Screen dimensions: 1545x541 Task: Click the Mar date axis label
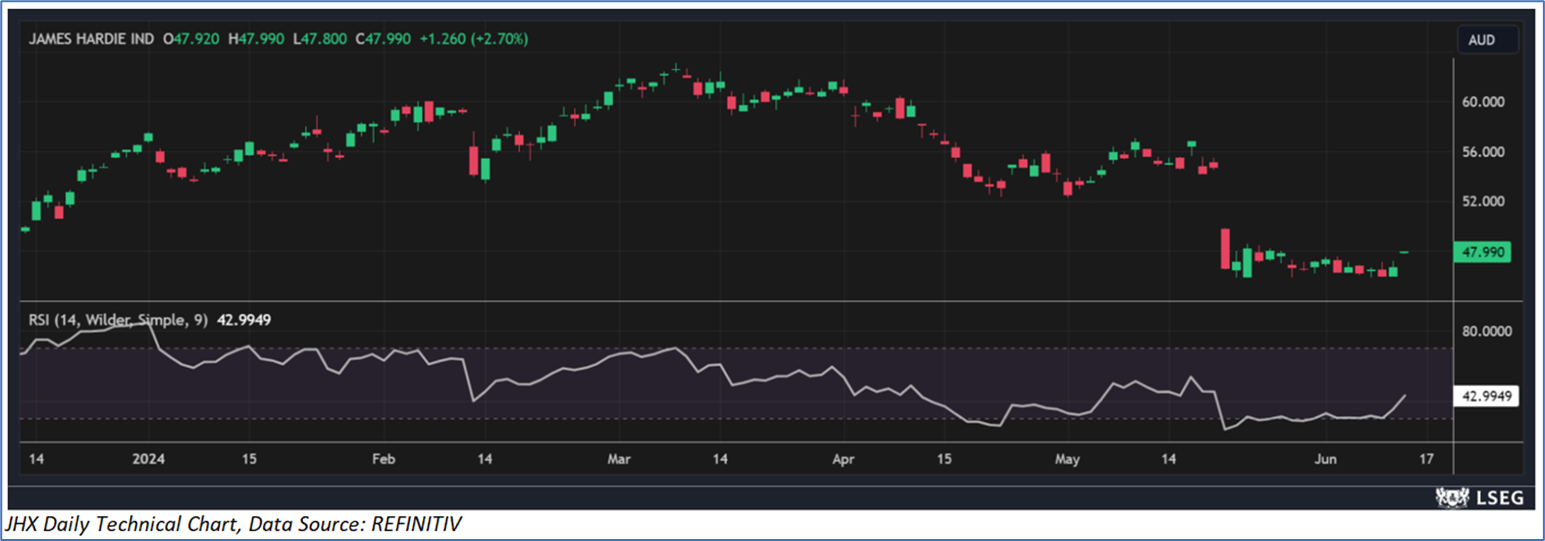[618, 460]
